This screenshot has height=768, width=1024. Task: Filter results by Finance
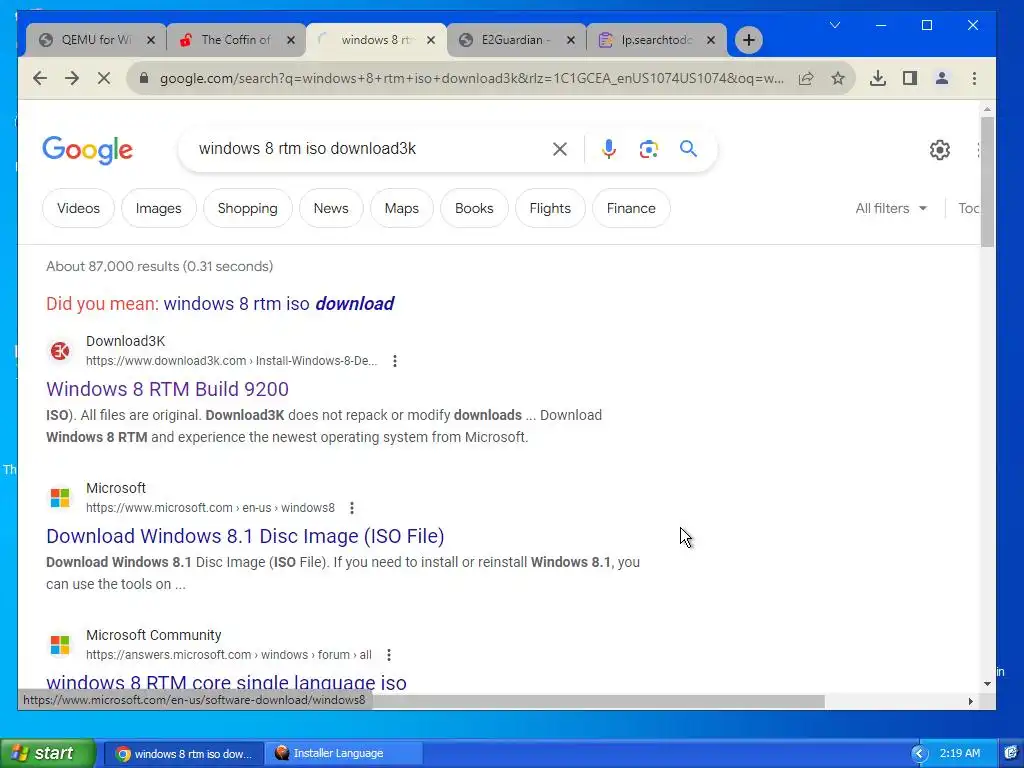click(x=631, y=208)
